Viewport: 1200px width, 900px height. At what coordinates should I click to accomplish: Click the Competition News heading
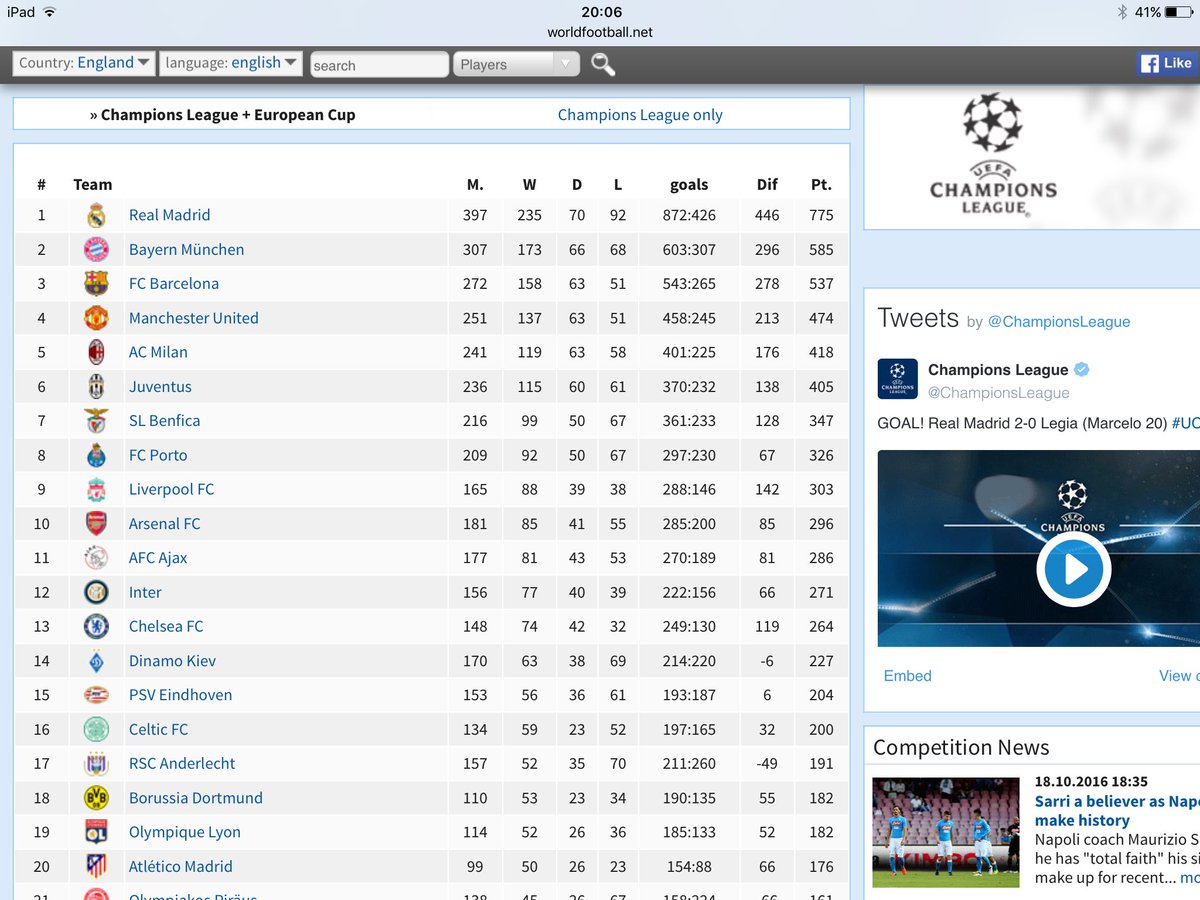[961, 748]
